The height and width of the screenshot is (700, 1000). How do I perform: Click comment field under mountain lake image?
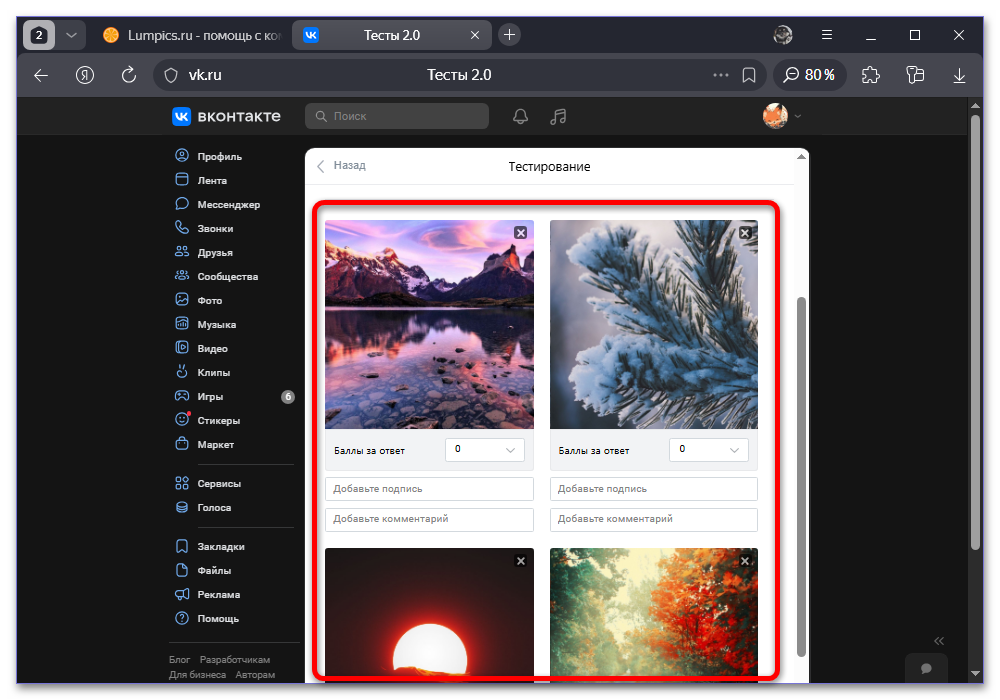[429, 519]
